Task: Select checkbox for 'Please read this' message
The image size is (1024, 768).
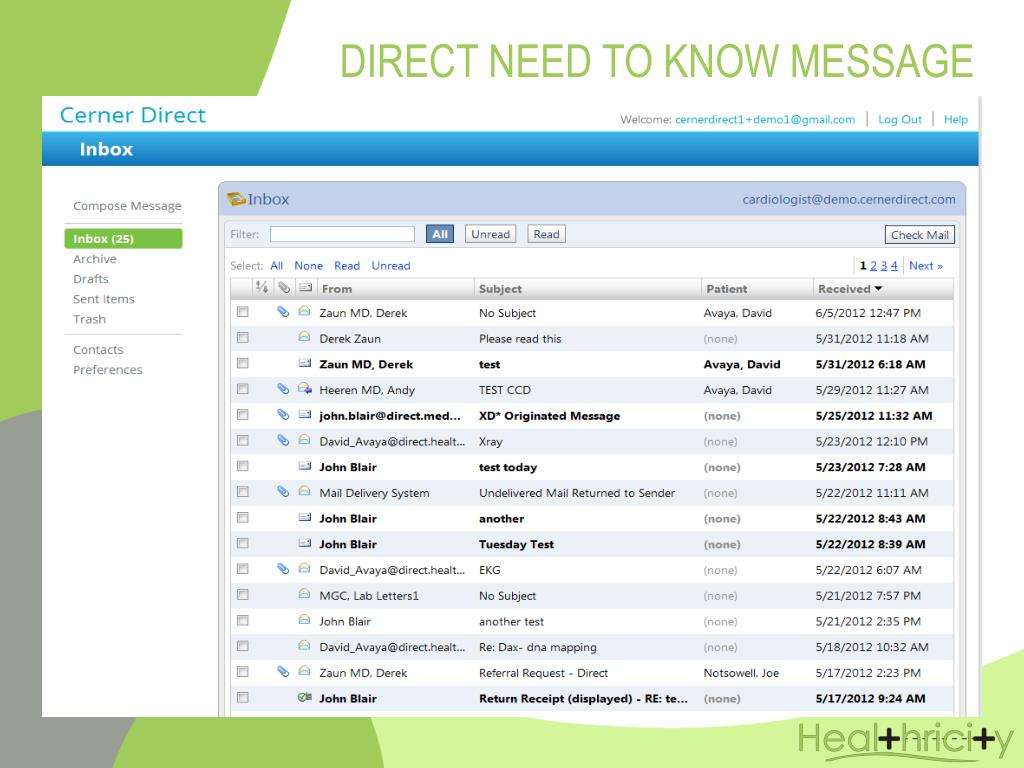Action: click(x=243, y=338)
